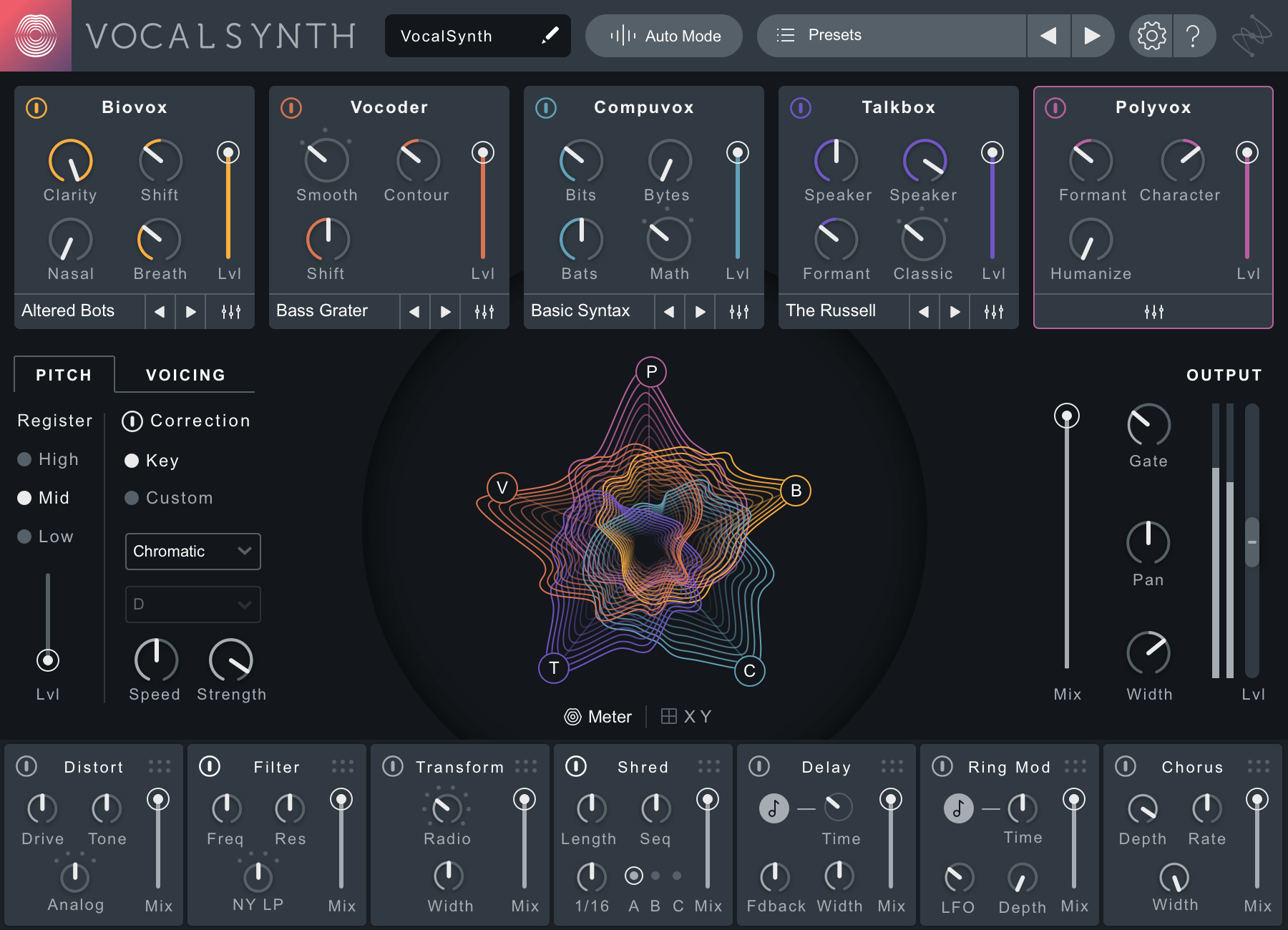Click the note sync icon in the Delay module
Image resolution: width=1288 pixels, height=930 pixels.
pos(774,808)
